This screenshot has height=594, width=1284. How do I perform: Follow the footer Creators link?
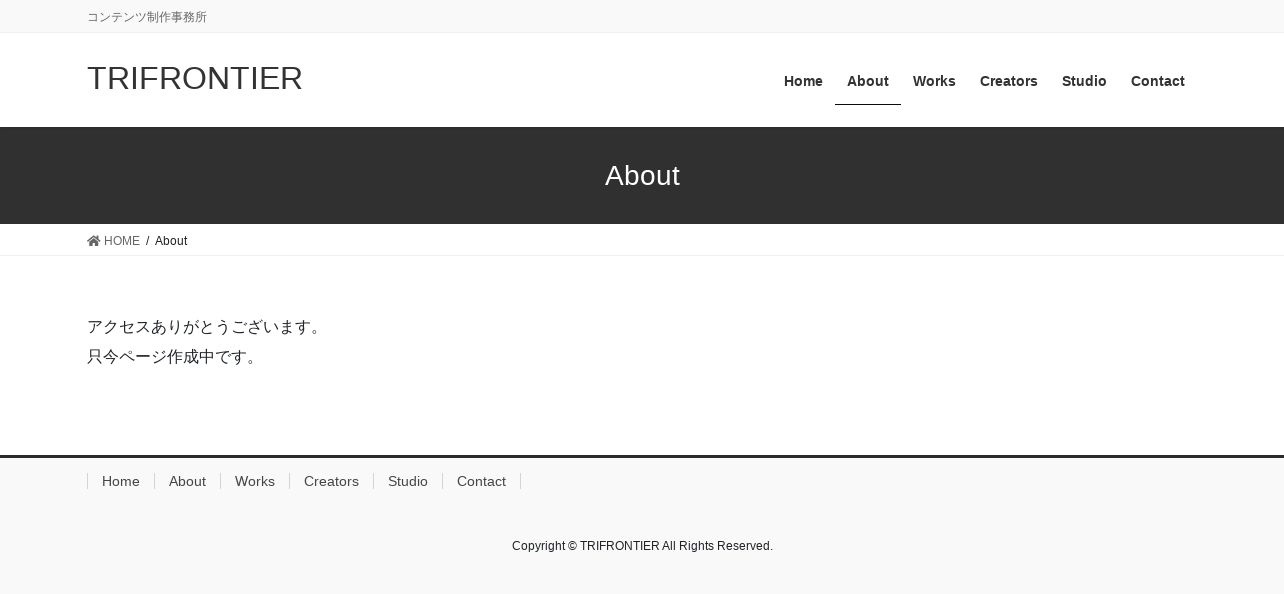(331, 481)
